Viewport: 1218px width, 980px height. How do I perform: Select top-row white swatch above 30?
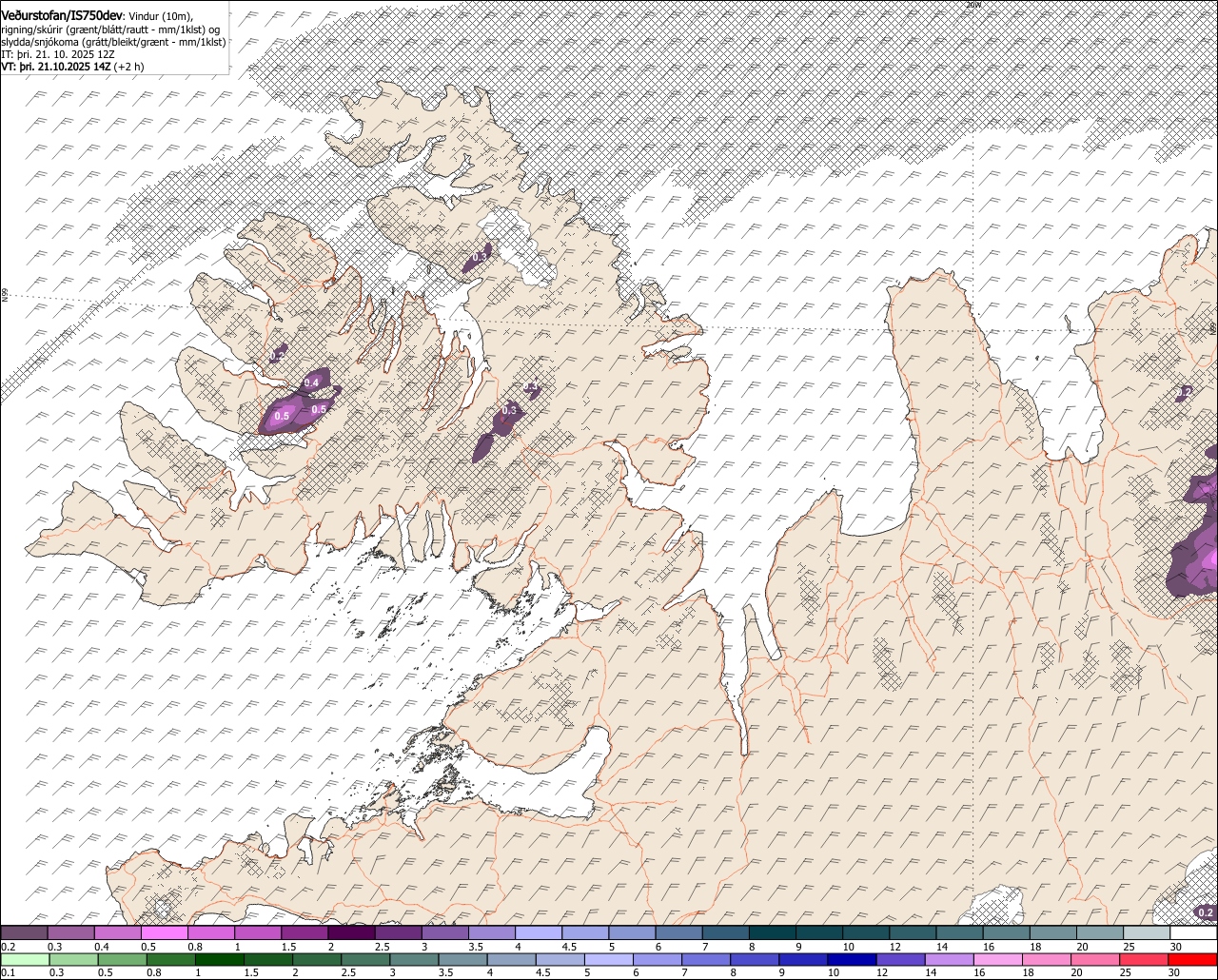pos(1193,932)
